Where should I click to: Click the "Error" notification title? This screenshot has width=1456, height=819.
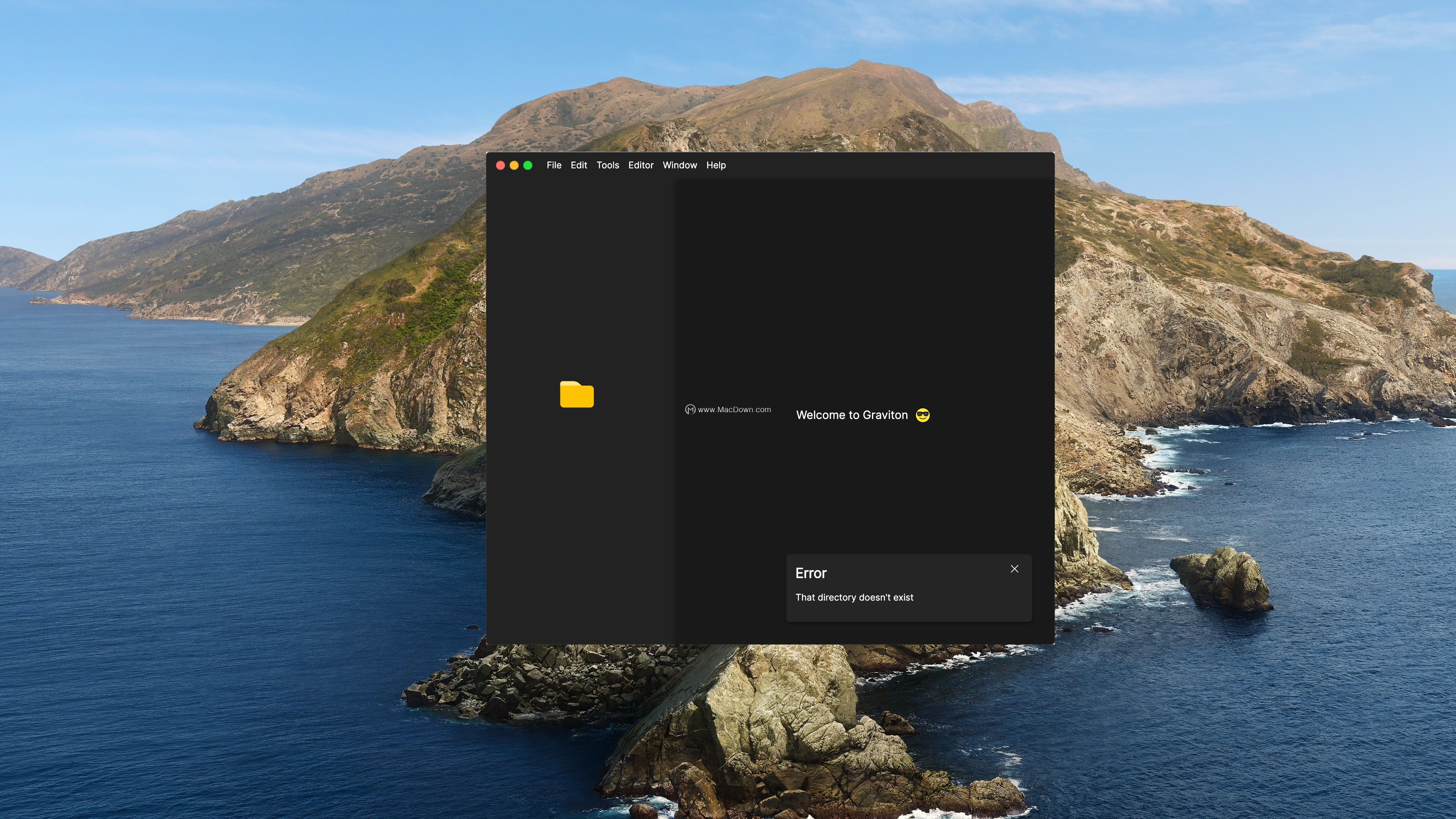tap(811, 573)
